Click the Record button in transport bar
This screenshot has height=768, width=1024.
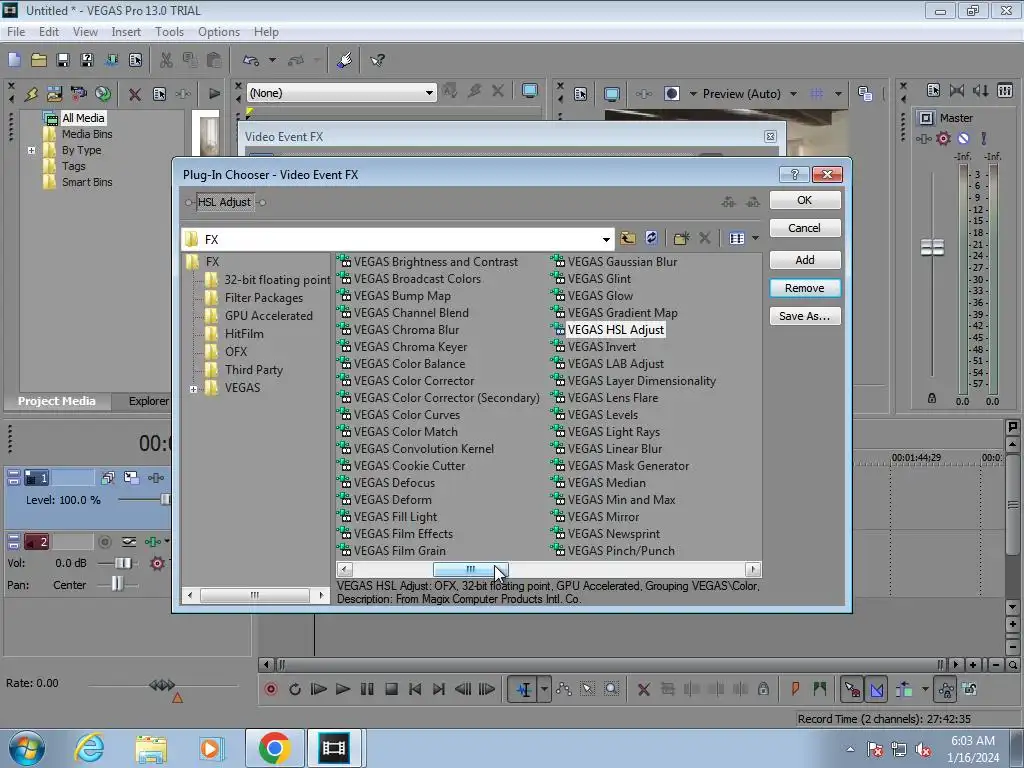(x=271, y=689)
